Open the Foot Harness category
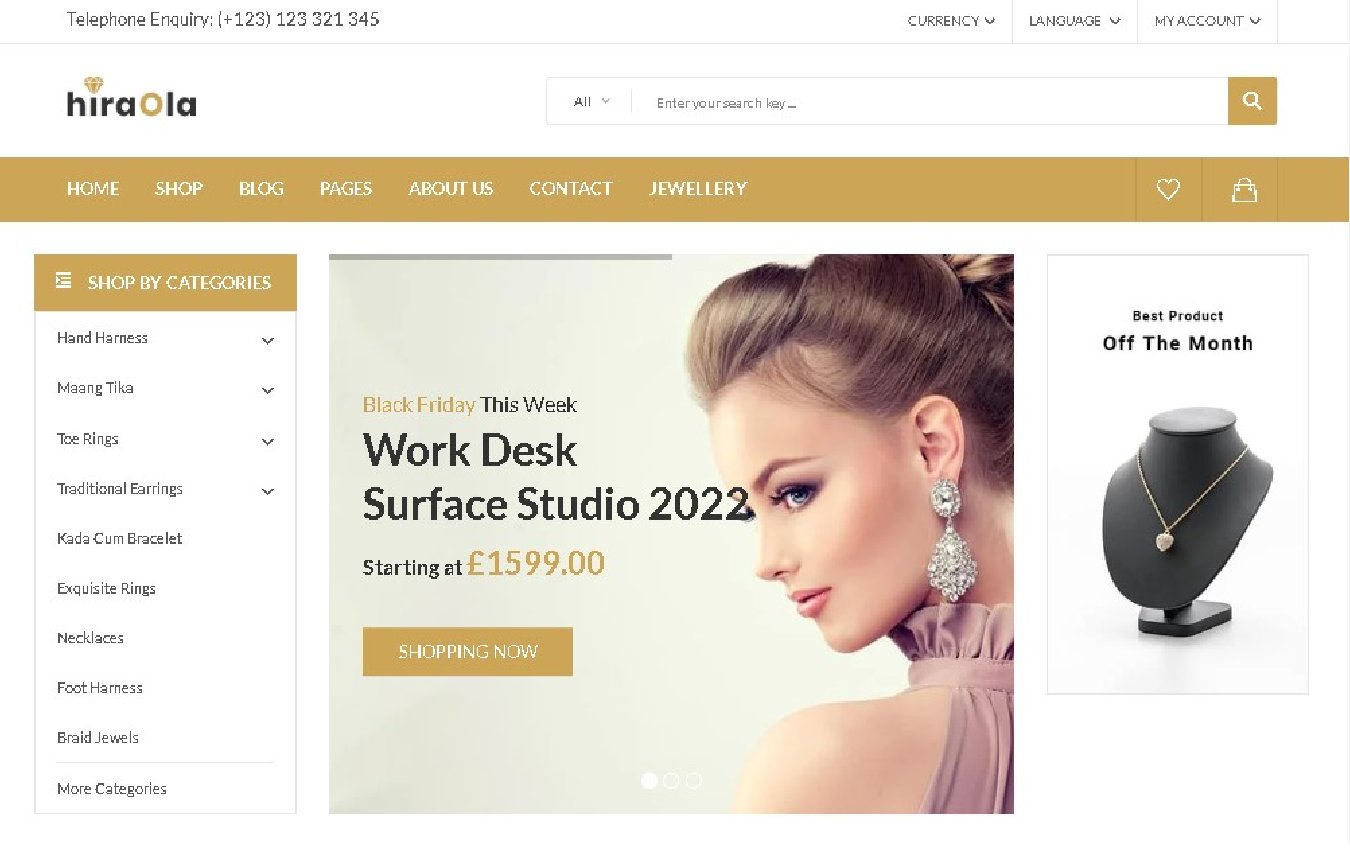The width and height of the screenshot is (1350, 850). tap(100, 688)
